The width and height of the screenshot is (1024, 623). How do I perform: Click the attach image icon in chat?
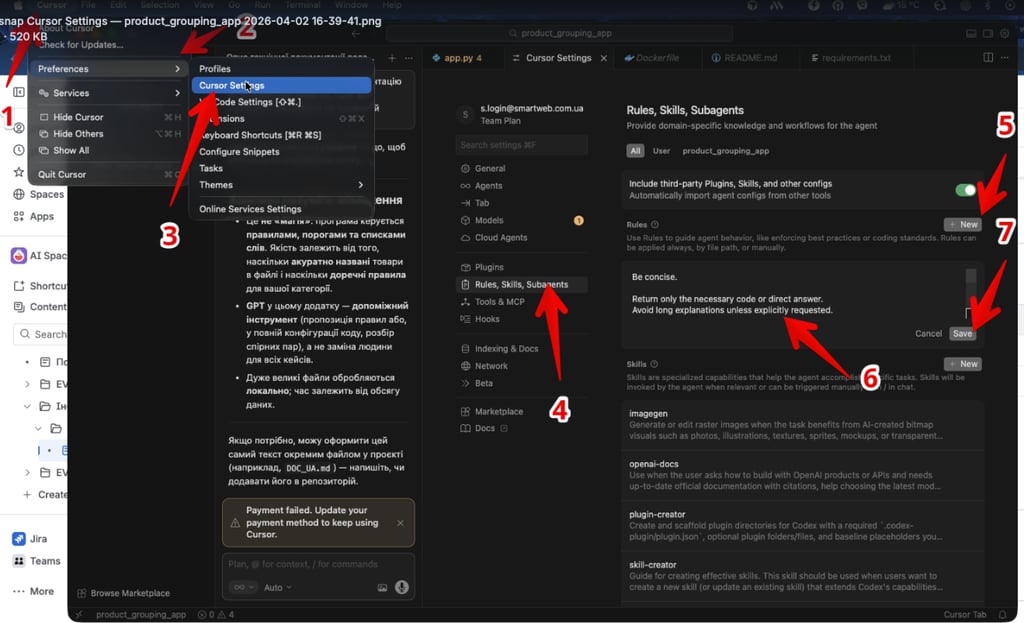(x=382, y=588)
